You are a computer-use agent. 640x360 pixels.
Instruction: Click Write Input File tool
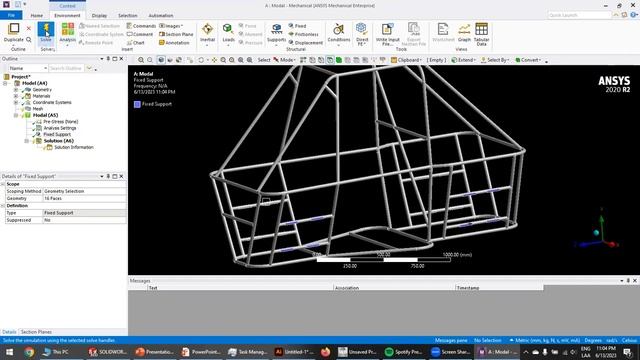pyautogui.click(x=387, y=33)
